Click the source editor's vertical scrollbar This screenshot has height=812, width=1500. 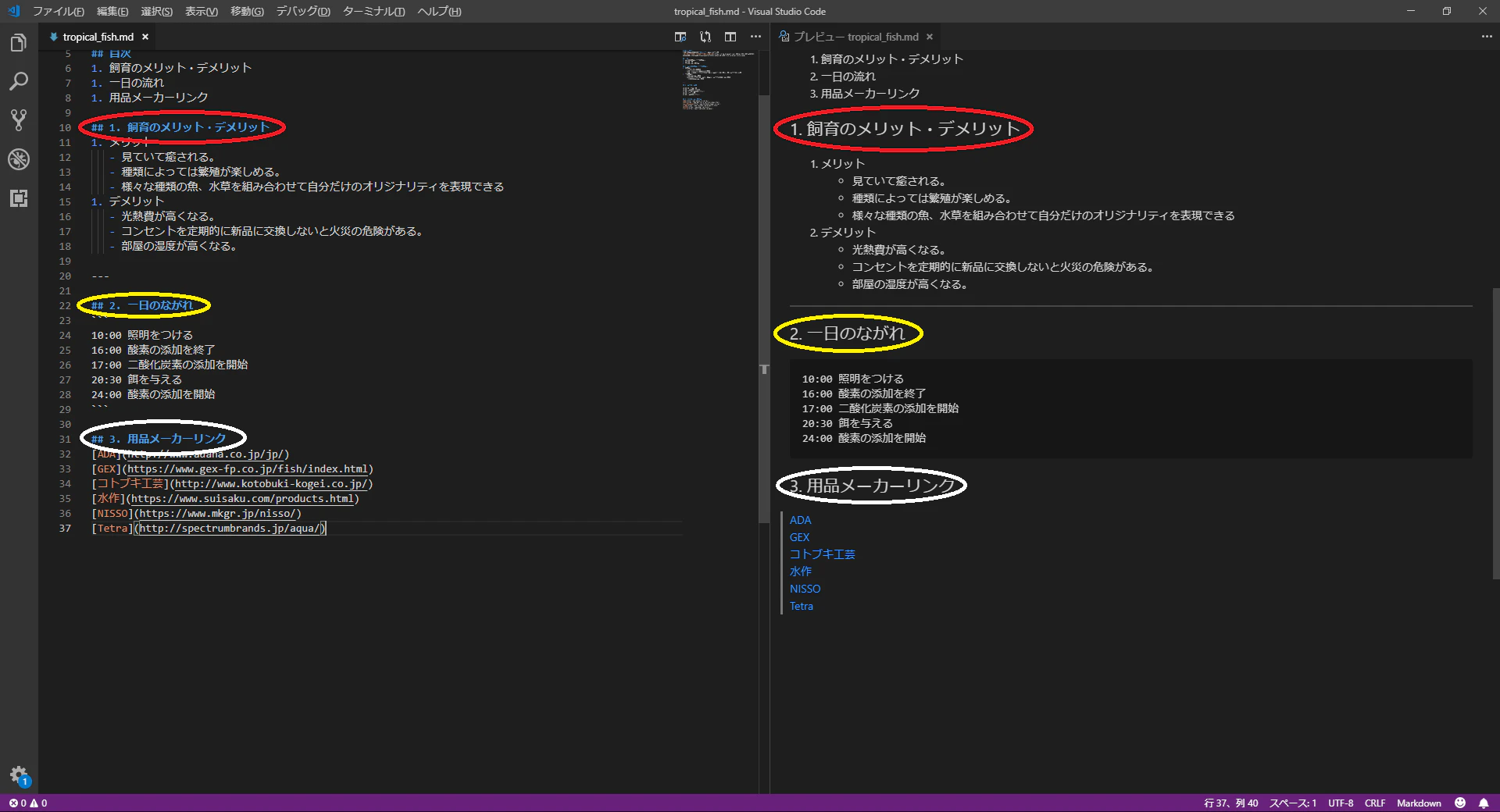[x=764, y=308]
